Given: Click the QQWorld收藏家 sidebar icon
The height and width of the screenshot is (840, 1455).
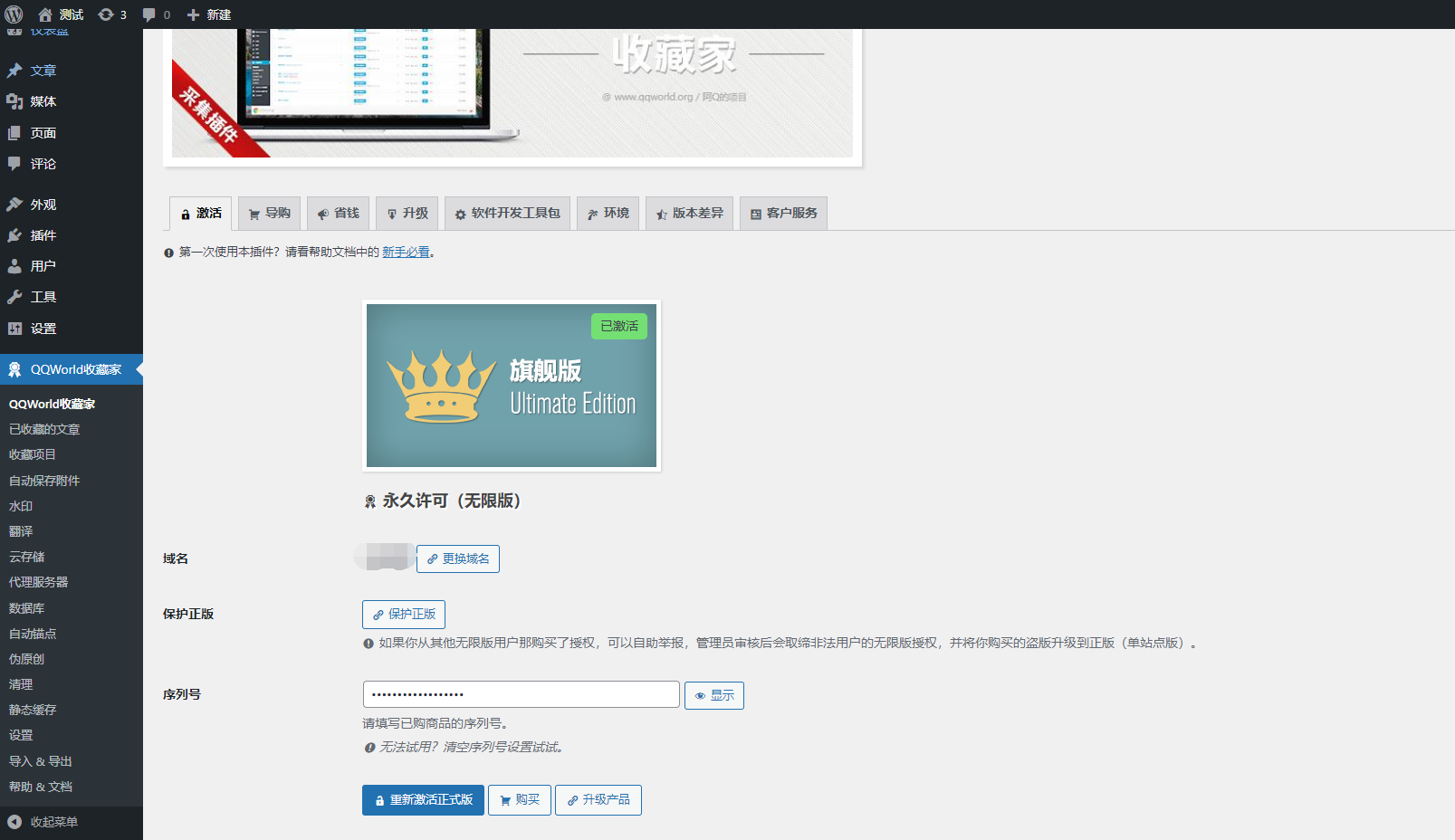Looking at the screenshot, I should pyautogui.click(x=14, y=369).
